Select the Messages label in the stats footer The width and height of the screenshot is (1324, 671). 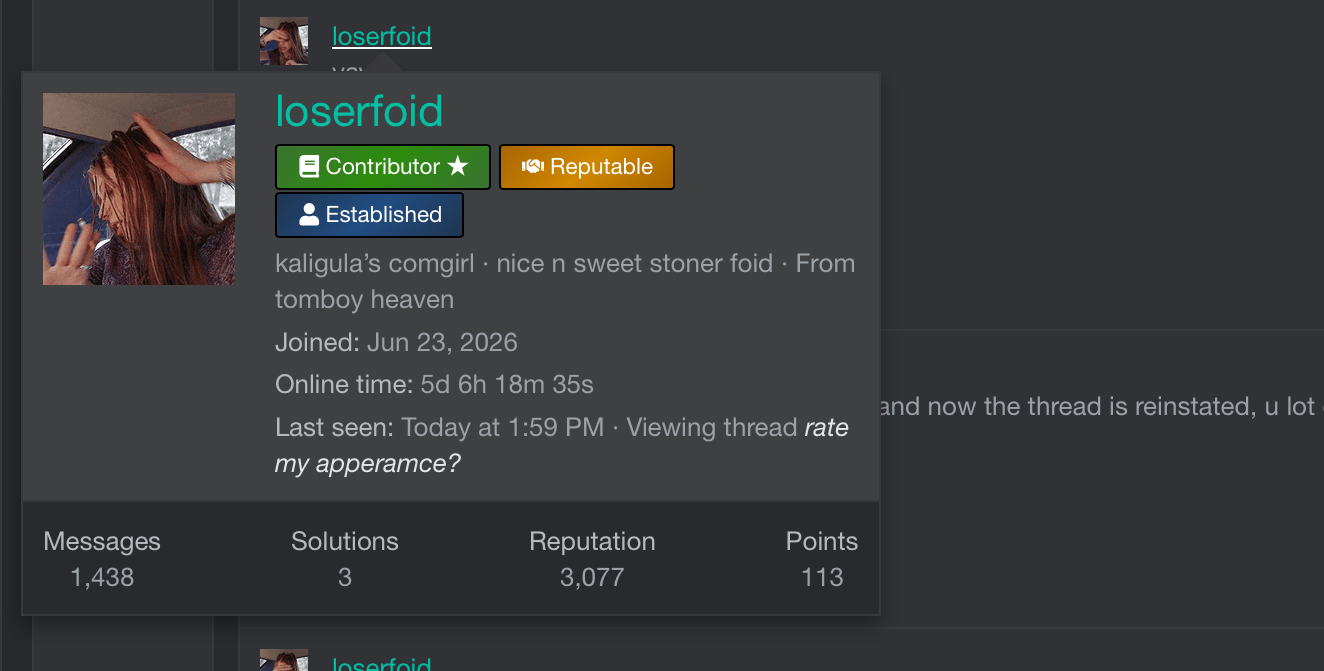tap(102, 541)
